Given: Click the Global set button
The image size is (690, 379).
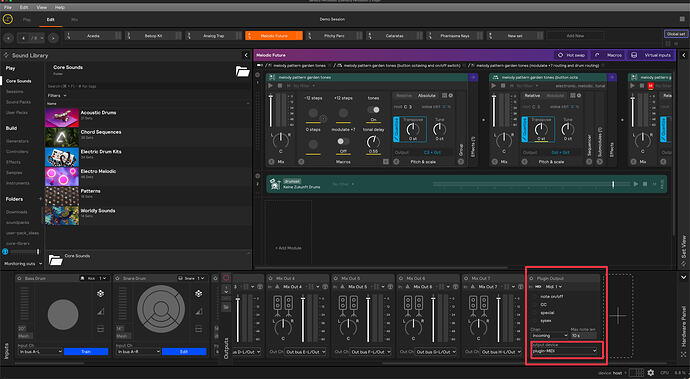Looking at the screenshot, I should (675, 34).
